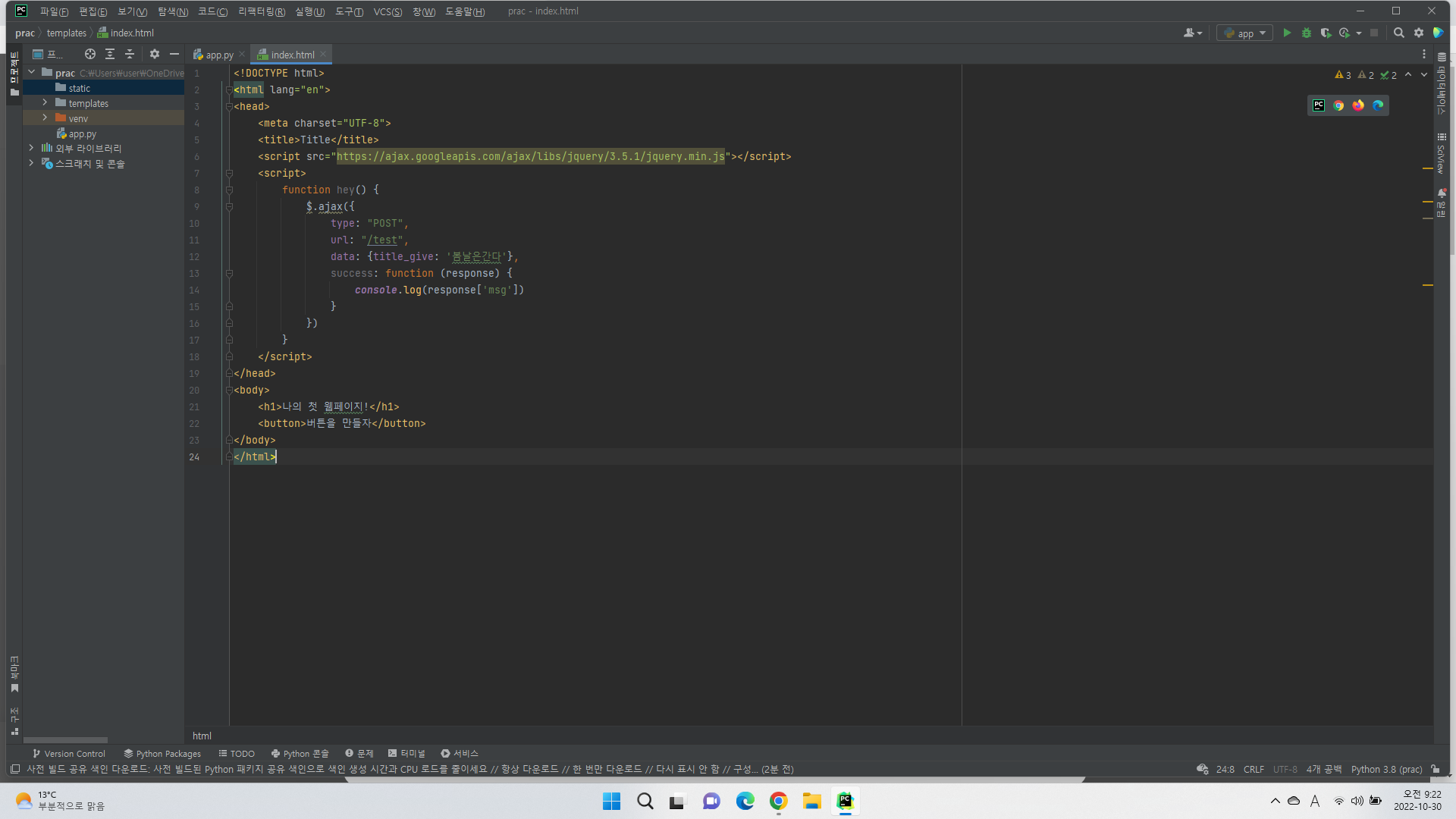Image resolution: width=1456 pixels, height=819 pixels.
Task: Click Collapse All in the Project panel
Action: pos(130,54)
